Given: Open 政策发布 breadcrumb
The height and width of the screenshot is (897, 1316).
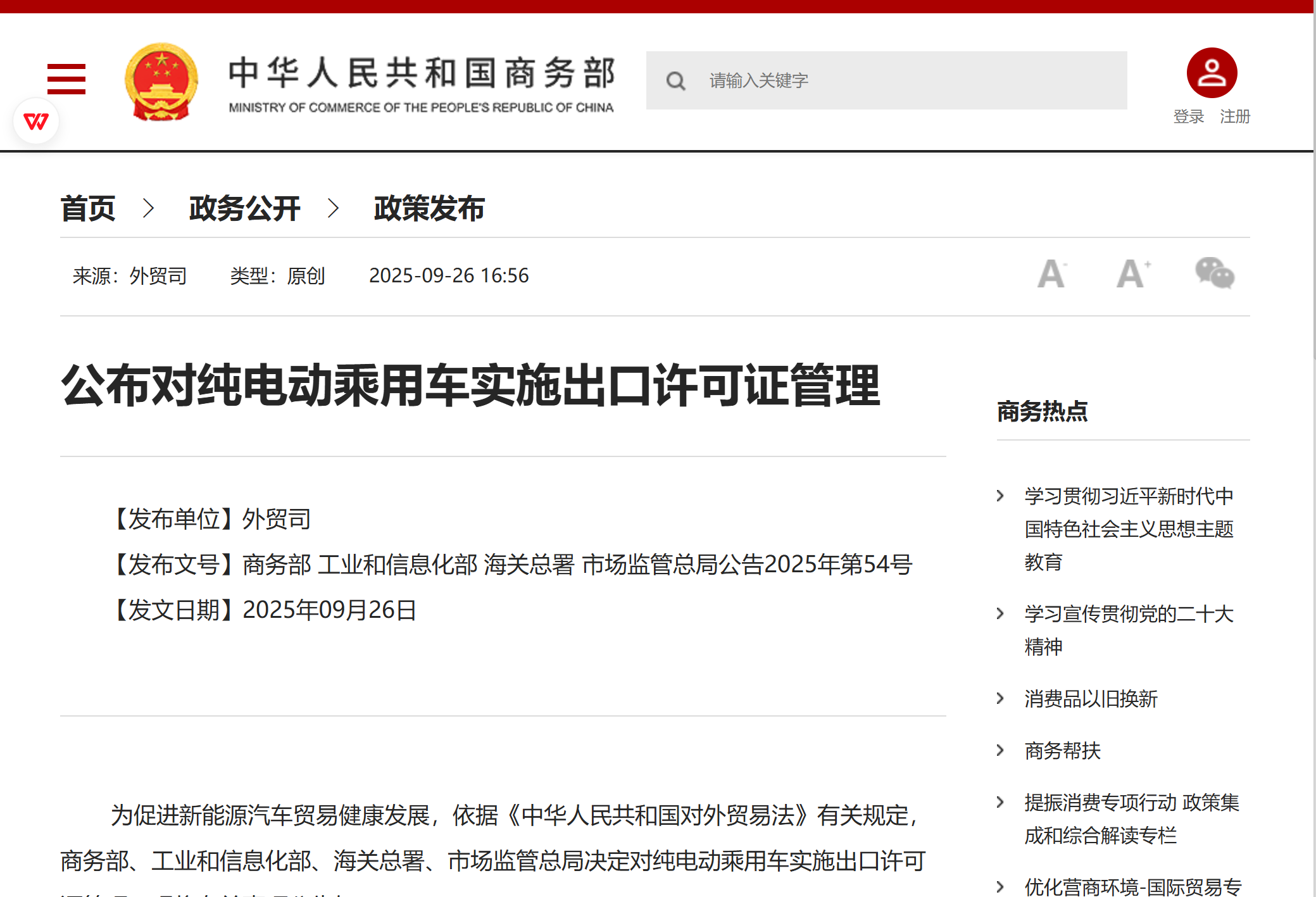Looking at the screenshot, I should (x=429, y=208).
